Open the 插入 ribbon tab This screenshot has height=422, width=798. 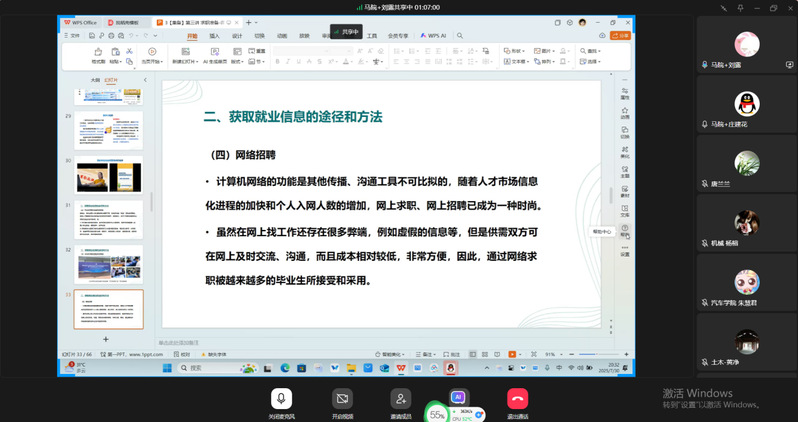click(x=214, y=36)
